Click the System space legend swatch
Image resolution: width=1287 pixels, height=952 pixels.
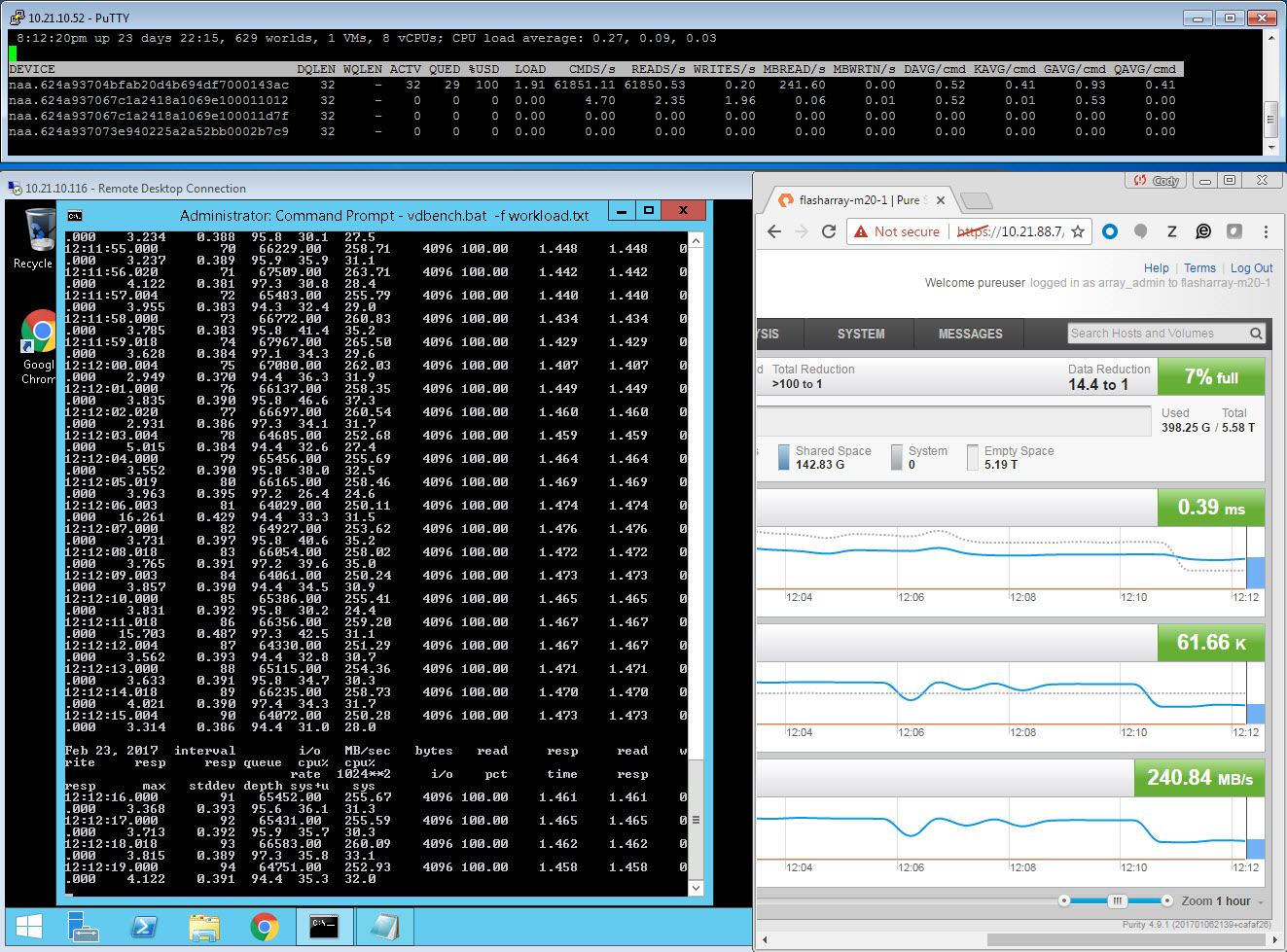click(896, 457)
